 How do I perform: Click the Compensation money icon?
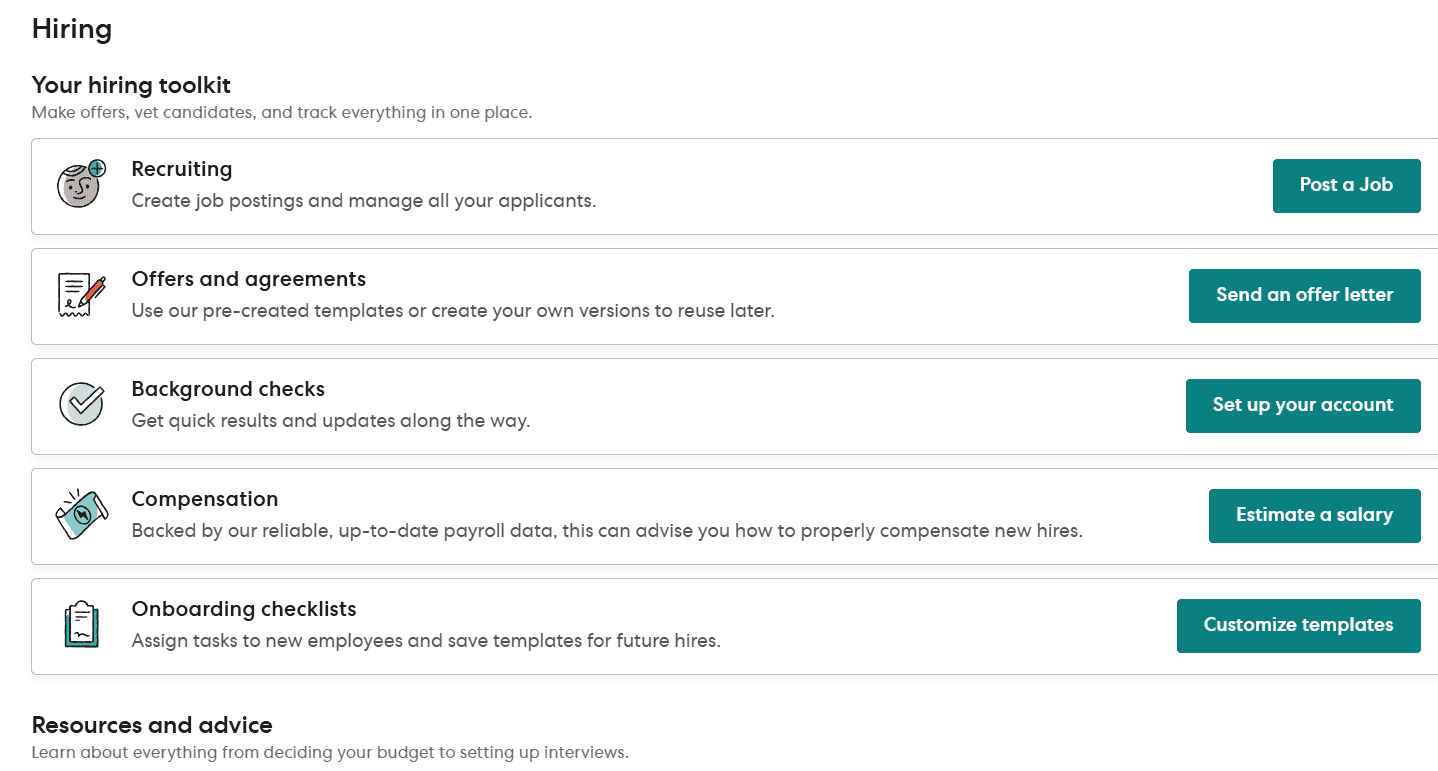coord(81,515)
